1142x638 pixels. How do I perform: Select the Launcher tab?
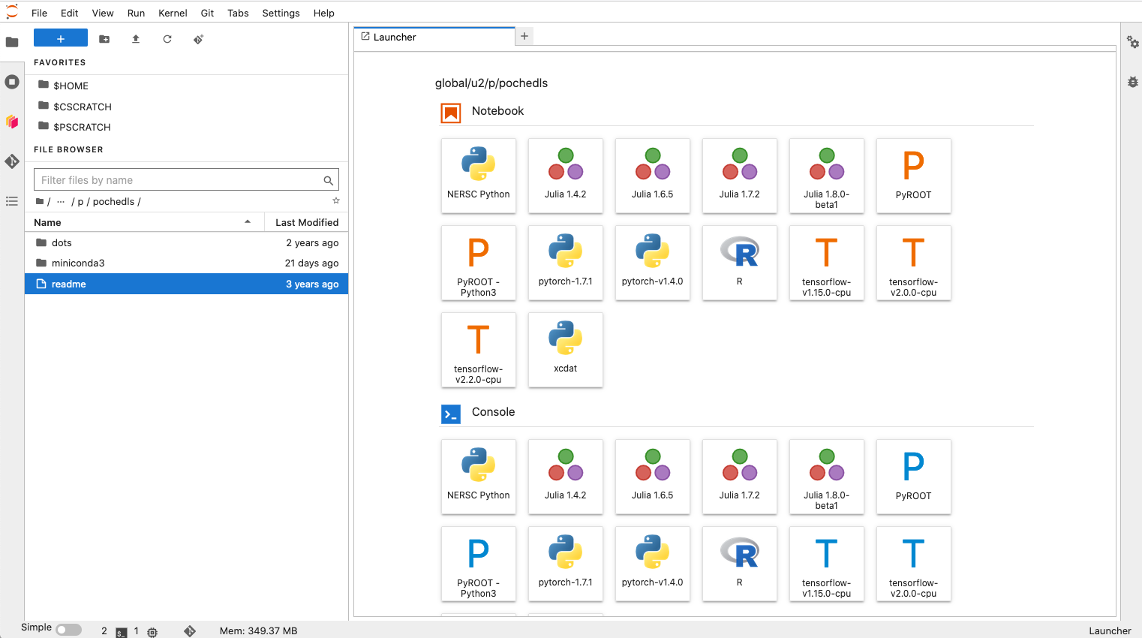pos(434,37)
